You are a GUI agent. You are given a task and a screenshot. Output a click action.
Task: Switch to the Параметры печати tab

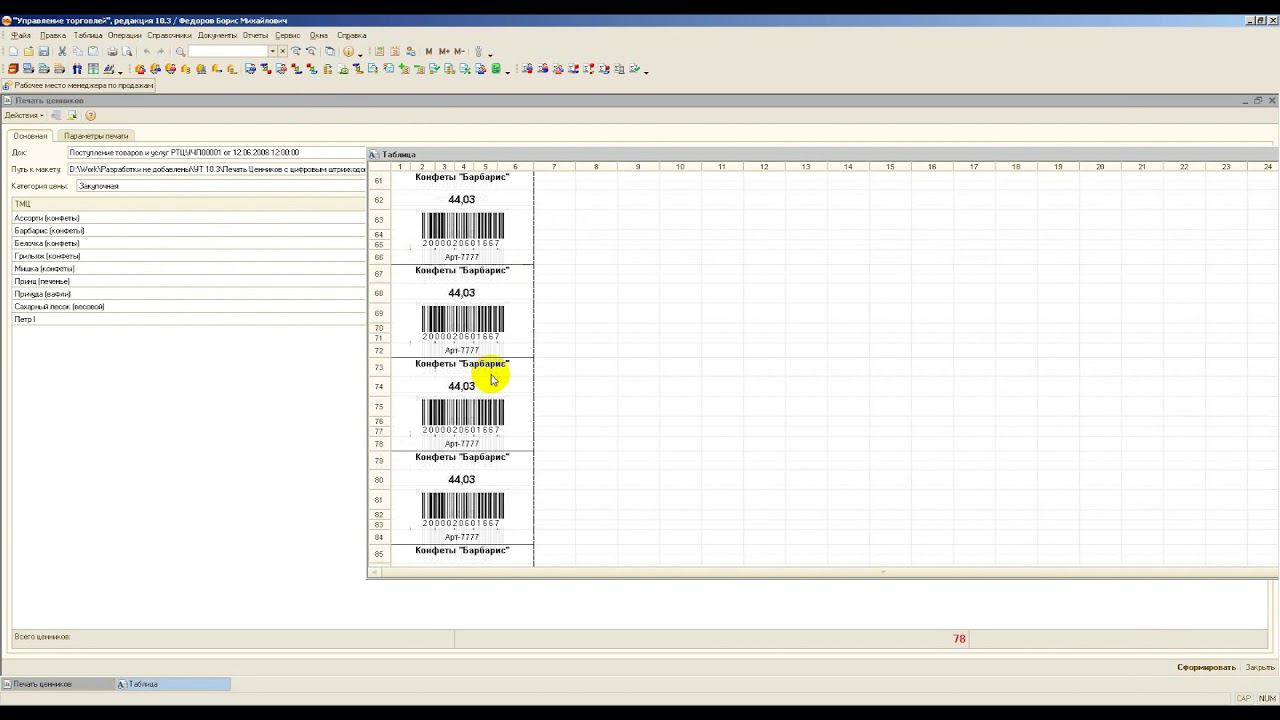pyautogui.click(x=96, y=136)
